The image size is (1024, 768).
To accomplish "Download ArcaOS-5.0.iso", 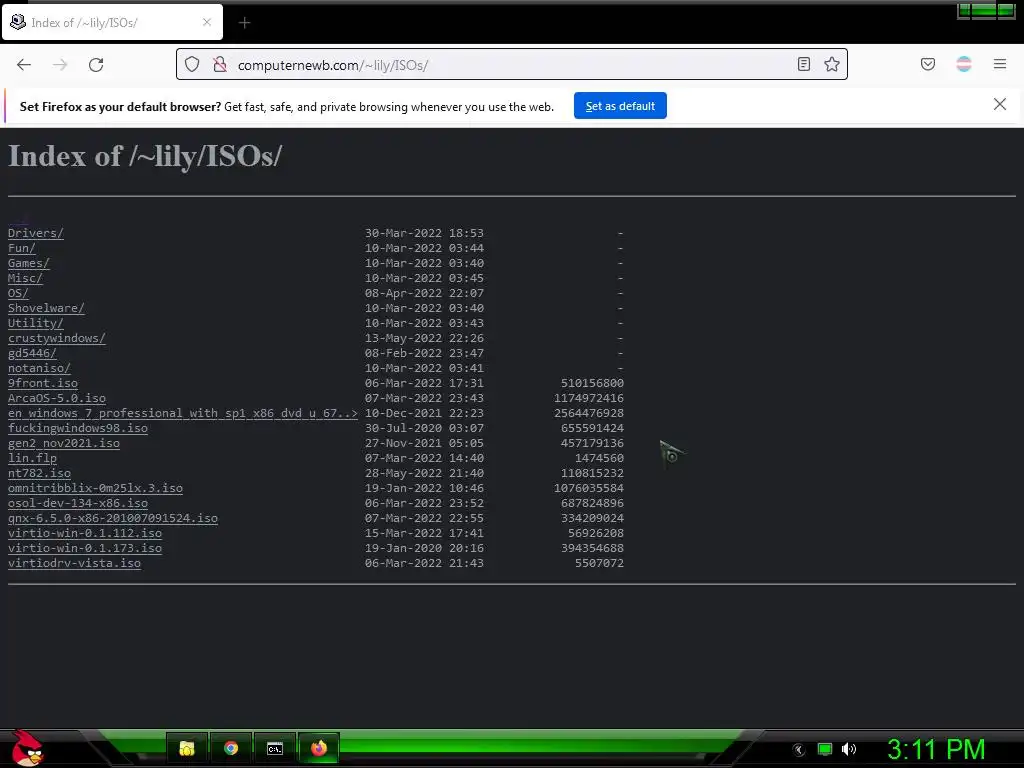I will 57,398.
